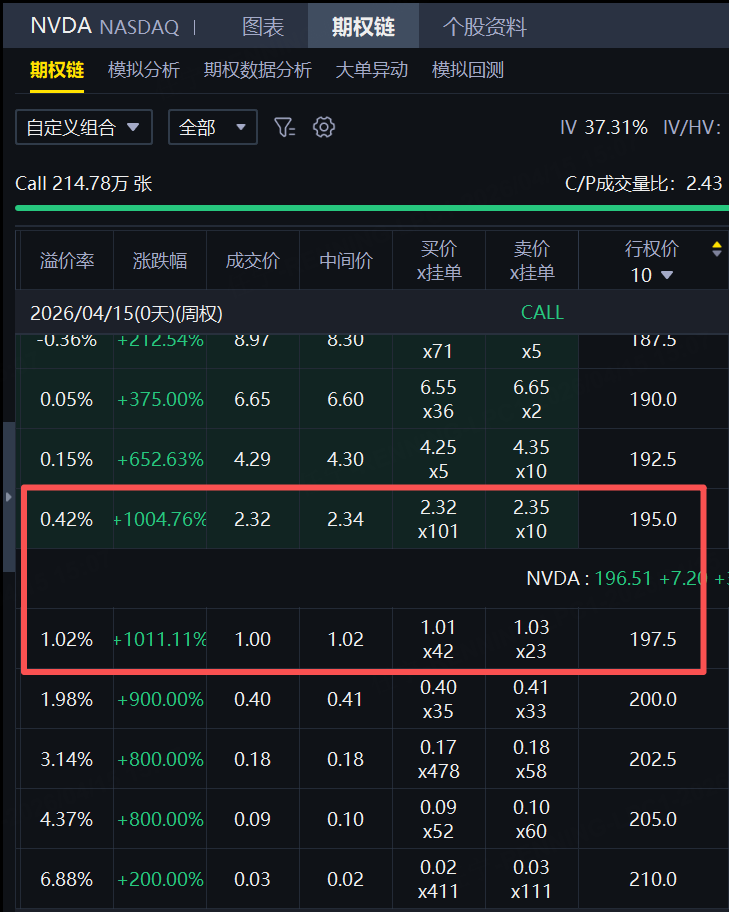Open the 全部 dropdown
The width and height of the screenshot is (729, 912).
[212, 127]
